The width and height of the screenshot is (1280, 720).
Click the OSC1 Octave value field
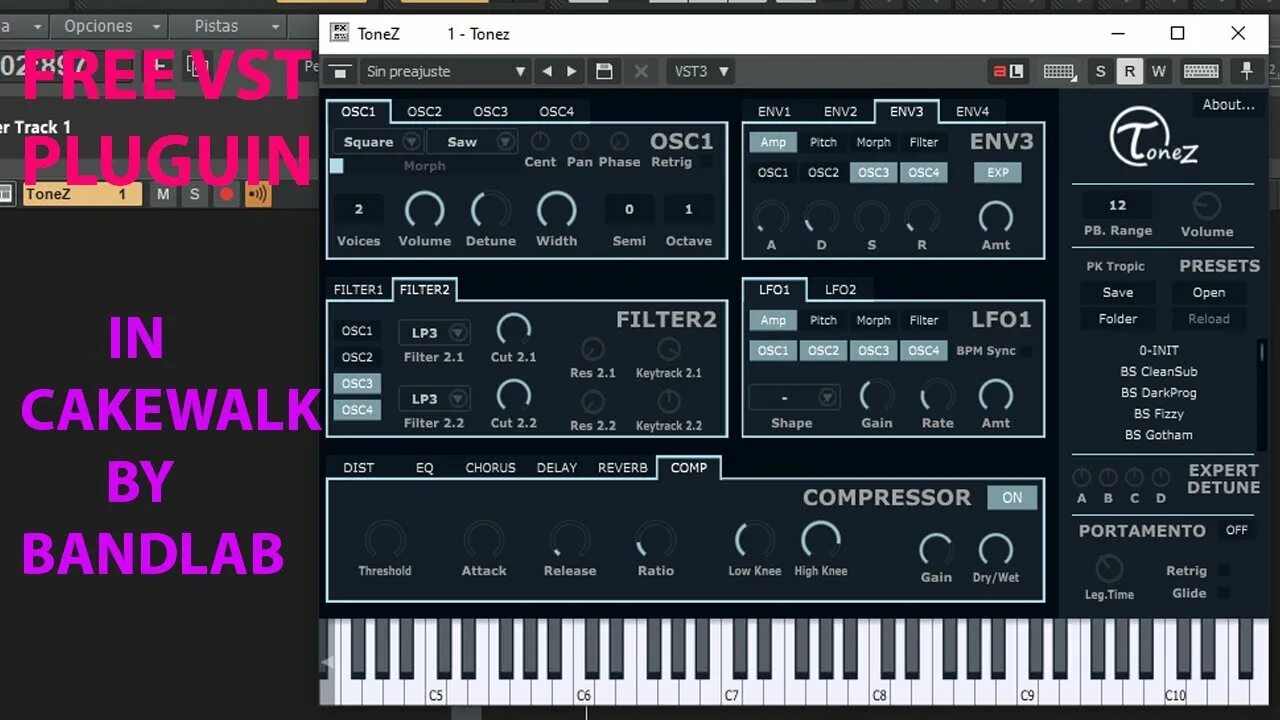[688, 210]
